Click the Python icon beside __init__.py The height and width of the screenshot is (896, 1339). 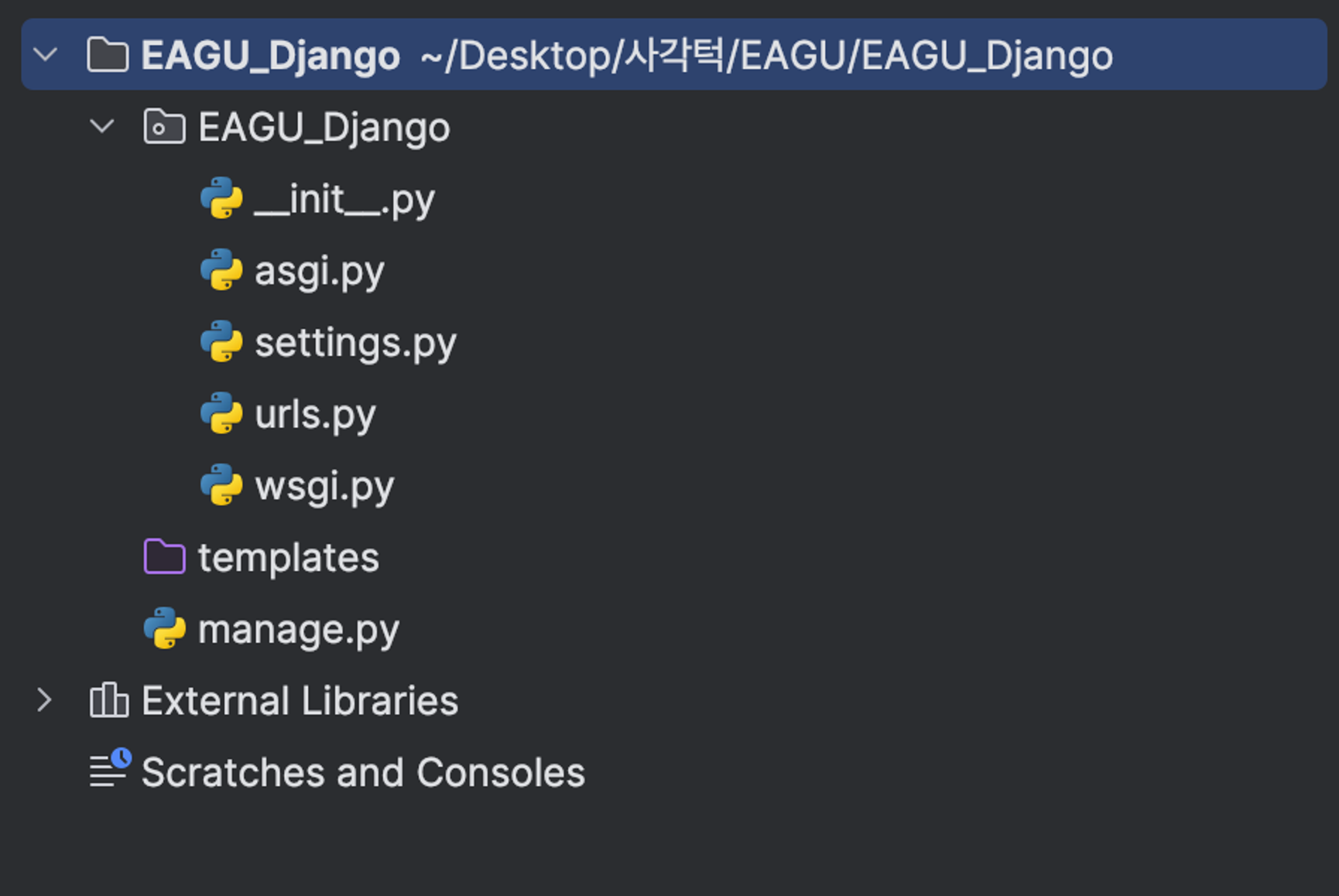(221, 198)
